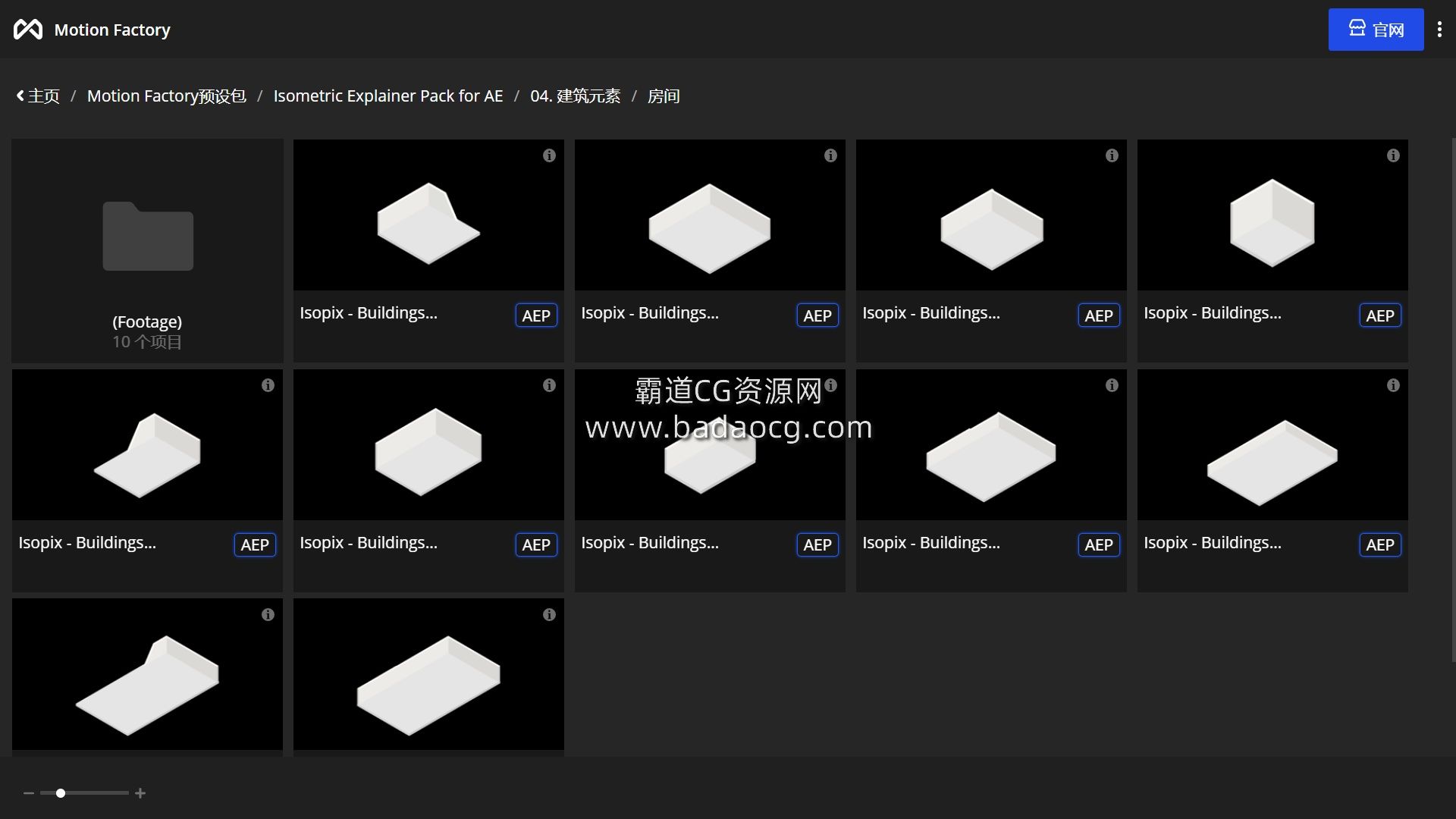
Task: Select the last thumbnail in the grid
Action: [428, 674]
